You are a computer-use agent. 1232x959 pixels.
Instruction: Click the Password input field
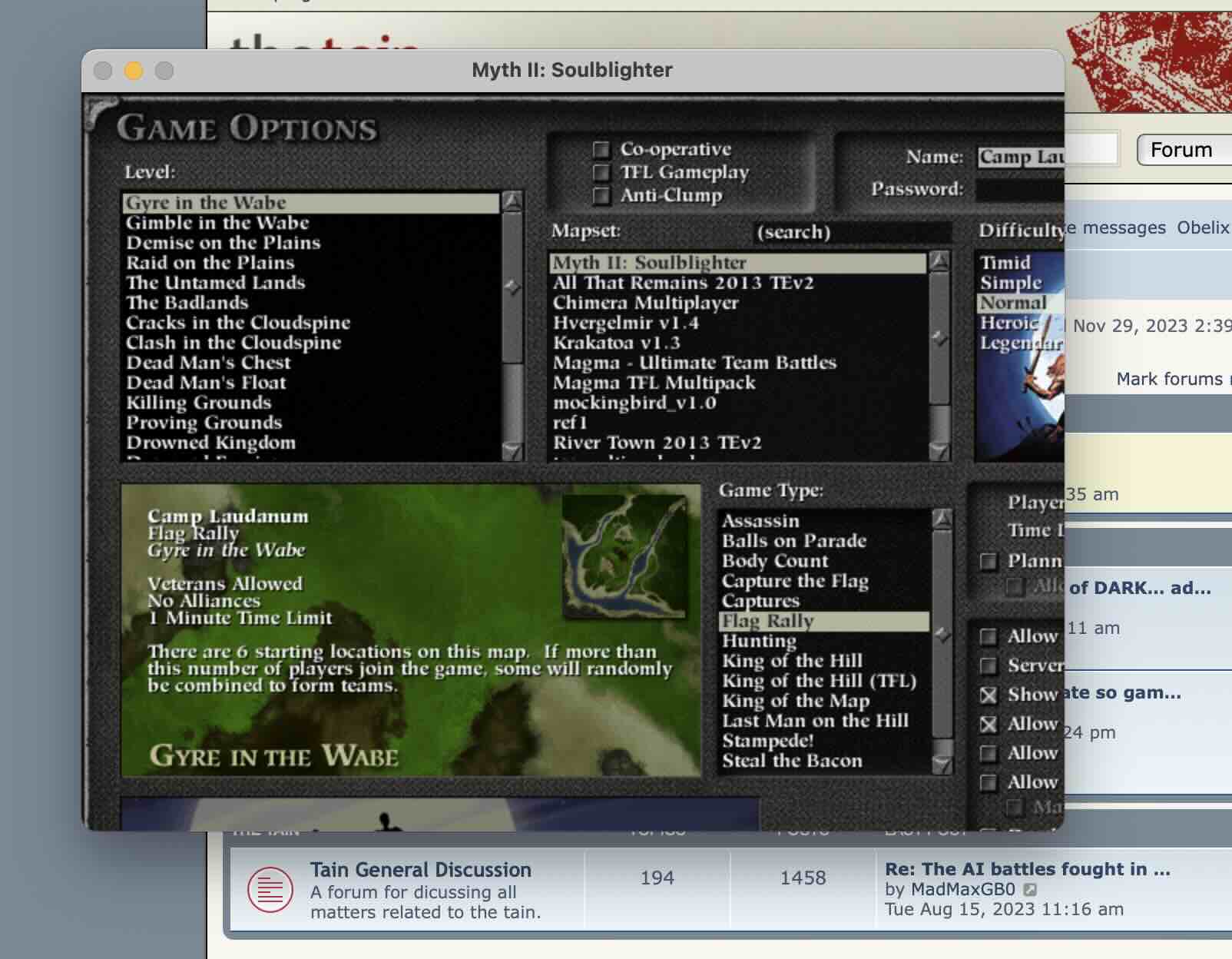pos(1020,189)
